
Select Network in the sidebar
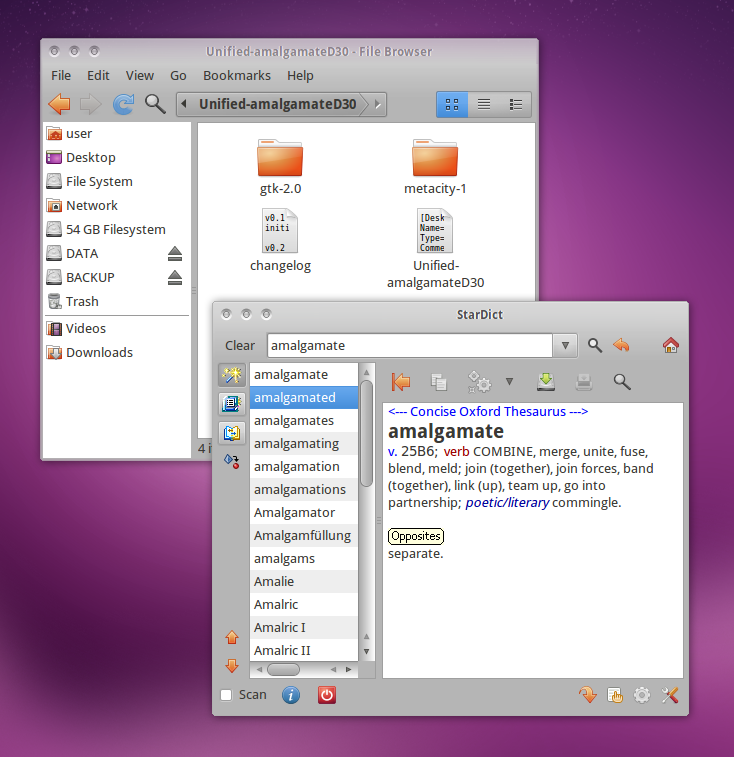pos(117,206)
